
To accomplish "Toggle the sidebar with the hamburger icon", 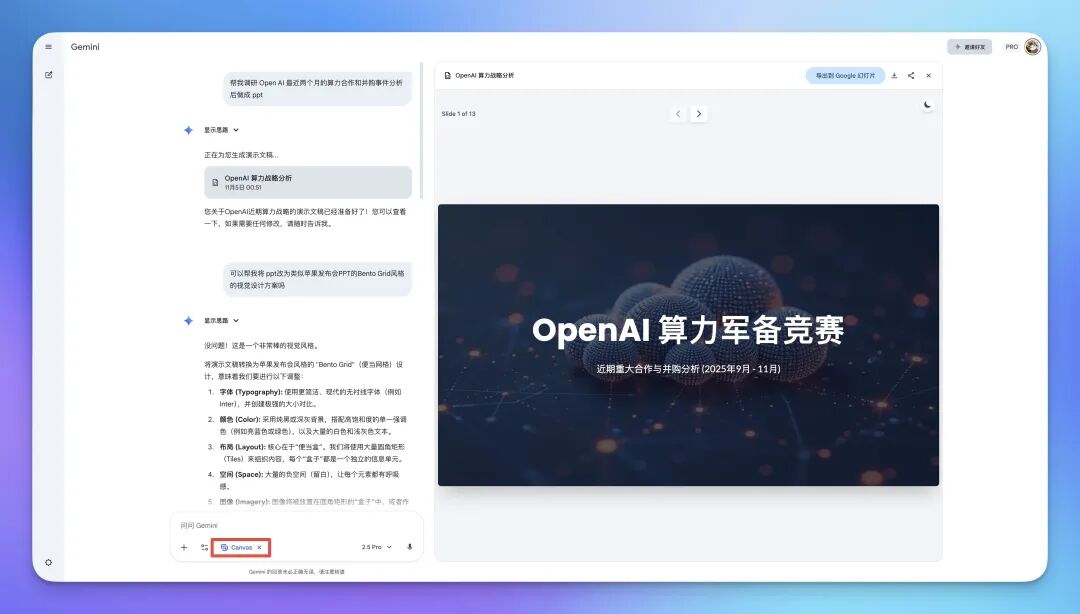I will pyautogui.click(x=48, y=46).
